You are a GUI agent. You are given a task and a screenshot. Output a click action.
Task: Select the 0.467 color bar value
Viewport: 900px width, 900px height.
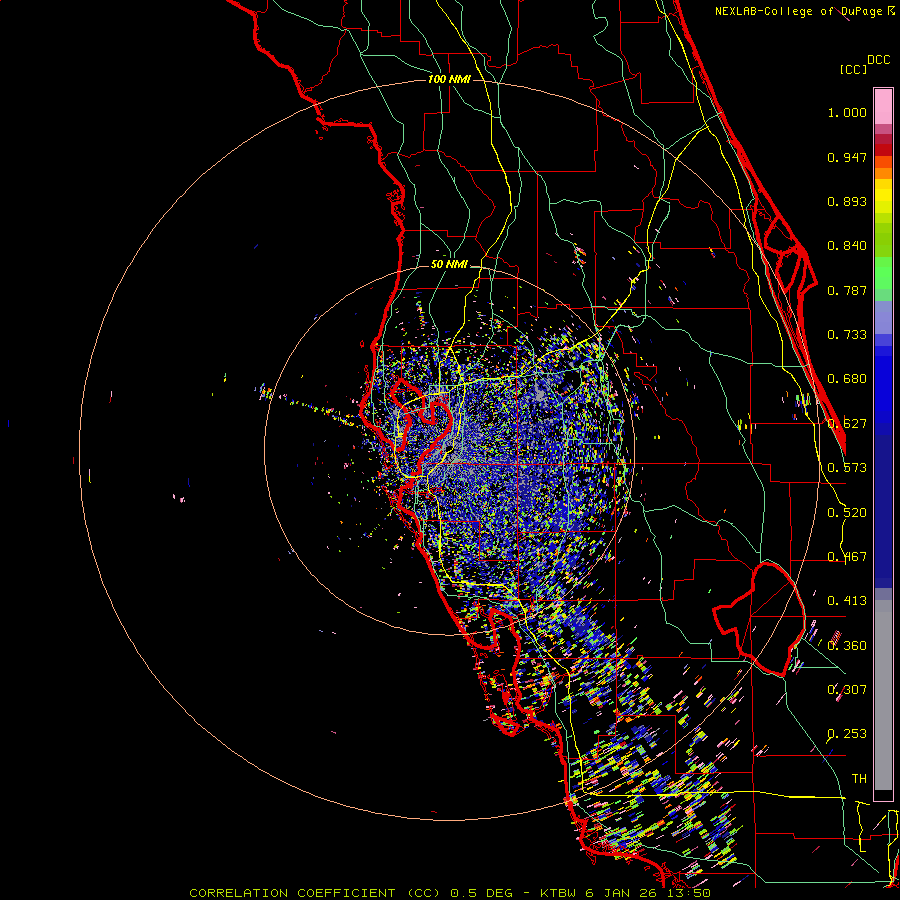tap(847, 557)
